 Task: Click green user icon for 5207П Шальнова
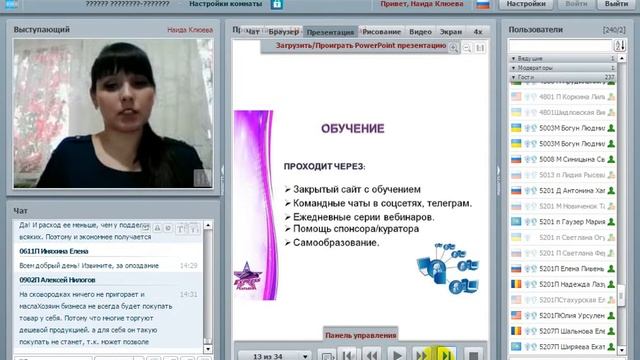coord(611,331)
